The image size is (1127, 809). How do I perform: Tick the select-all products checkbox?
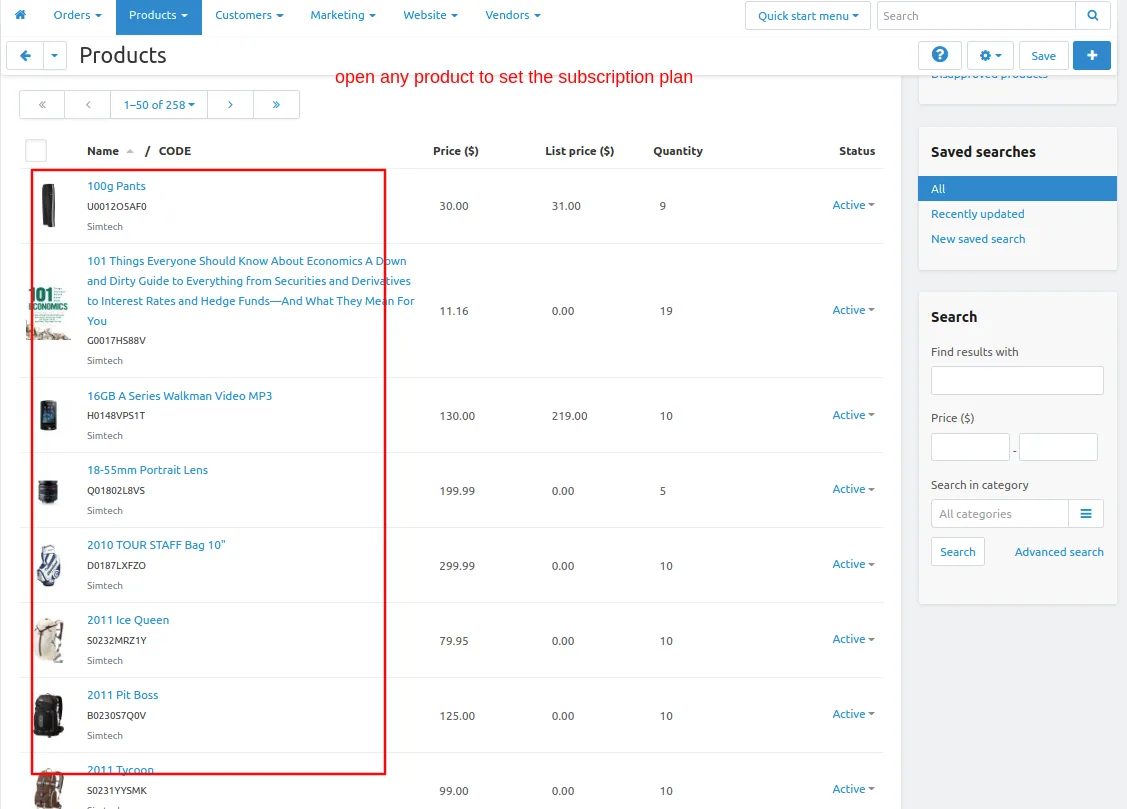point(36,151)
